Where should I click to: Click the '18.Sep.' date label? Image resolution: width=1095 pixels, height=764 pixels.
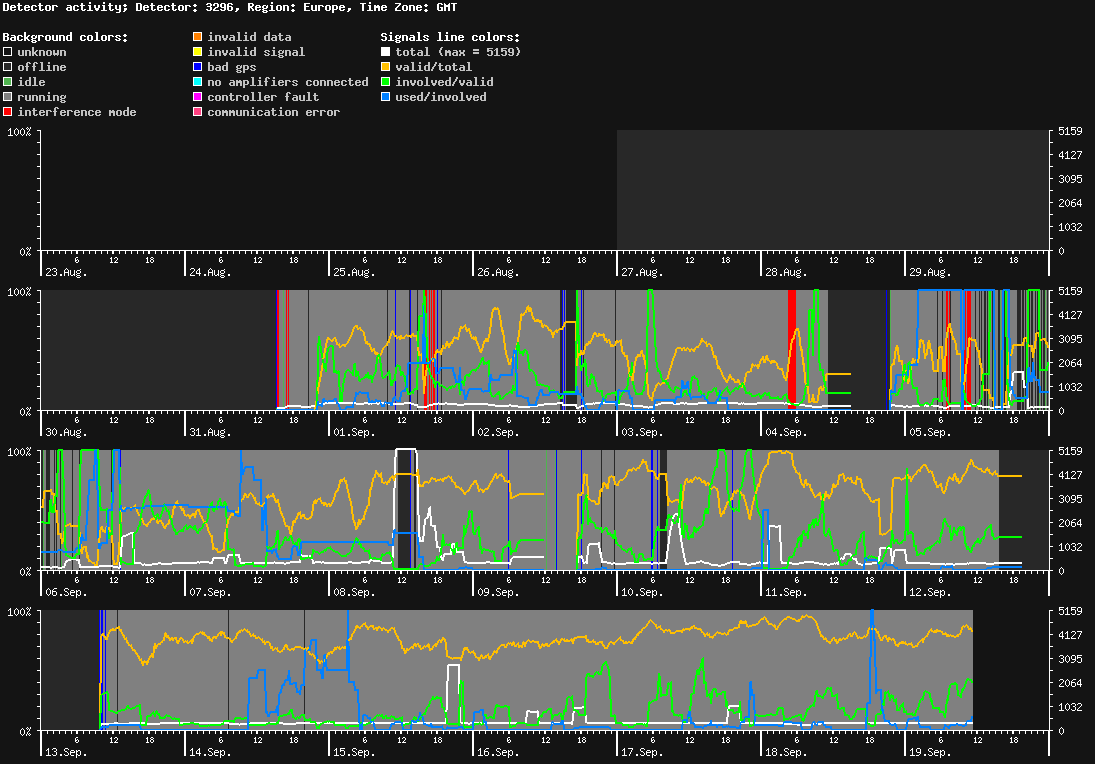(786, 752)
